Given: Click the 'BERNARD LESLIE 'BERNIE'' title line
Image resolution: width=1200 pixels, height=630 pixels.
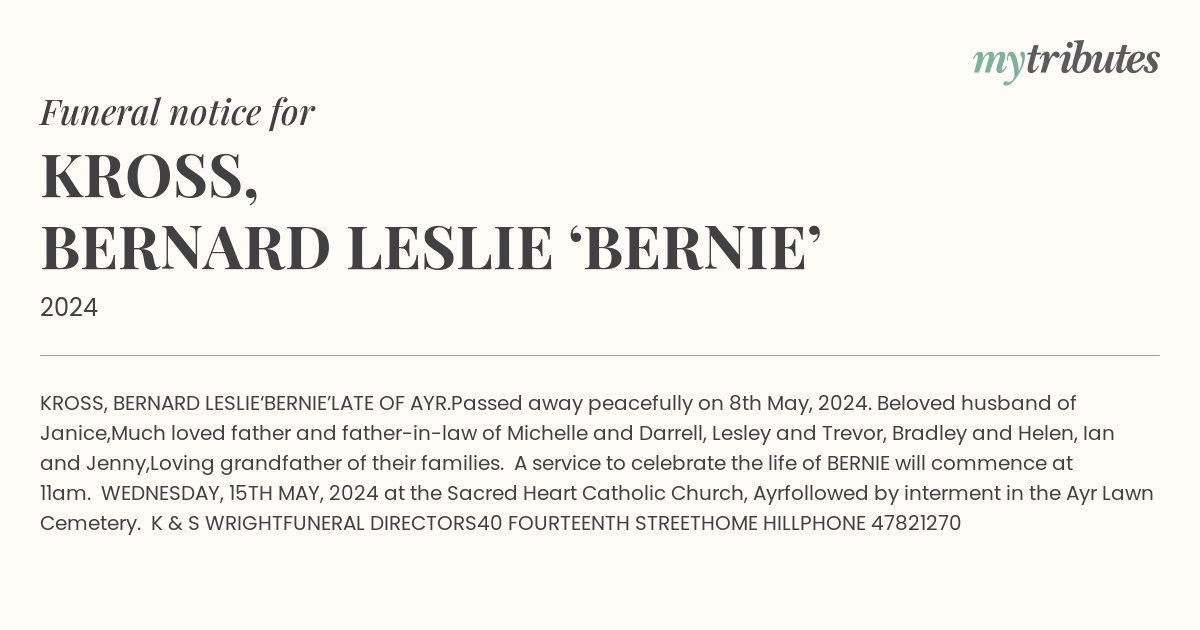Looking at the screenshot, I should pyautogui.click(x=431, y=248).
